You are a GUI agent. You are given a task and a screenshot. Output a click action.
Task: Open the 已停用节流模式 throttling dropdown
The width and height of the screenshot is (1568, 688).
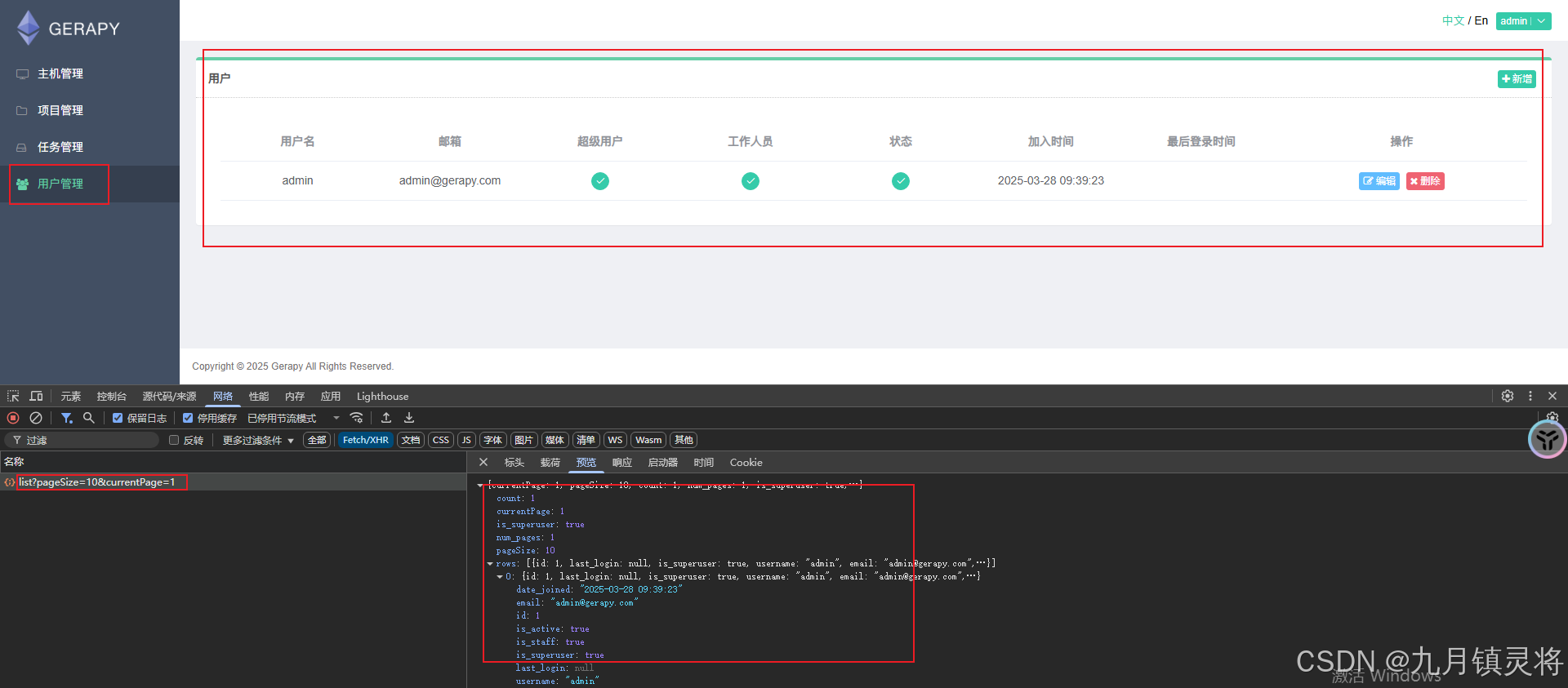(x=293, y=418)
